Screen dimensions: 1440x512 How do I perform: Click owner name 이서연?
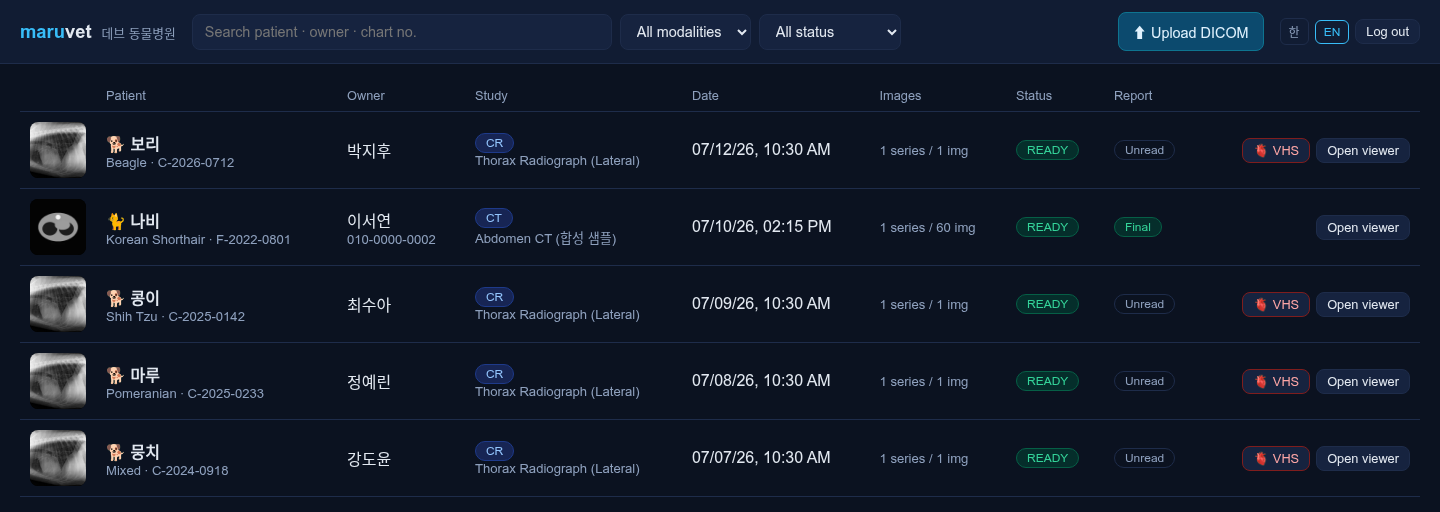(369, 221)
